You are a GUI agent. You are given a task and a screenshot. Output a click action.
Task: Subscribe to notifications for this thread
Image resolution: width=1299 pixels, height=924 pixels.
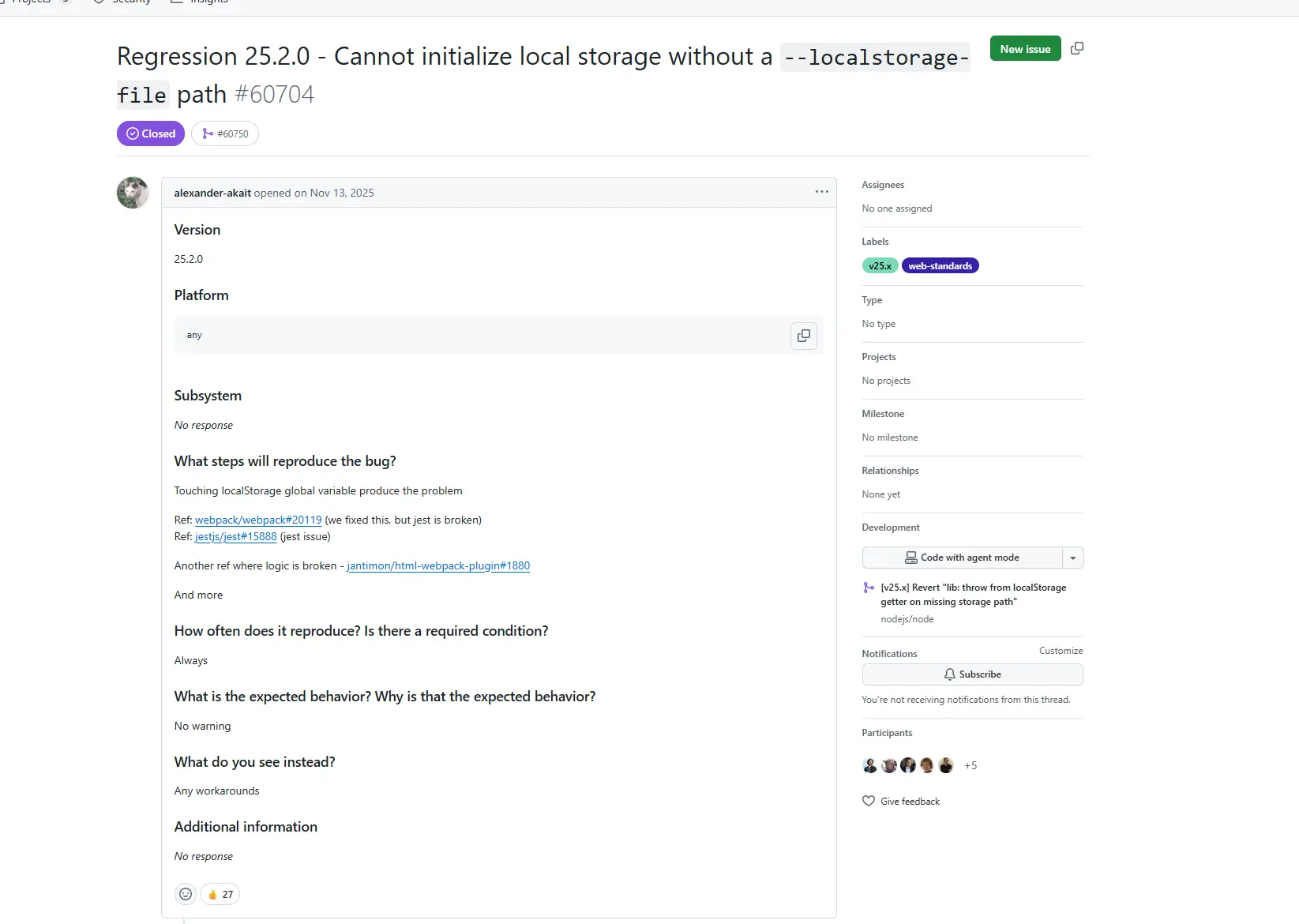click(972, 674)
